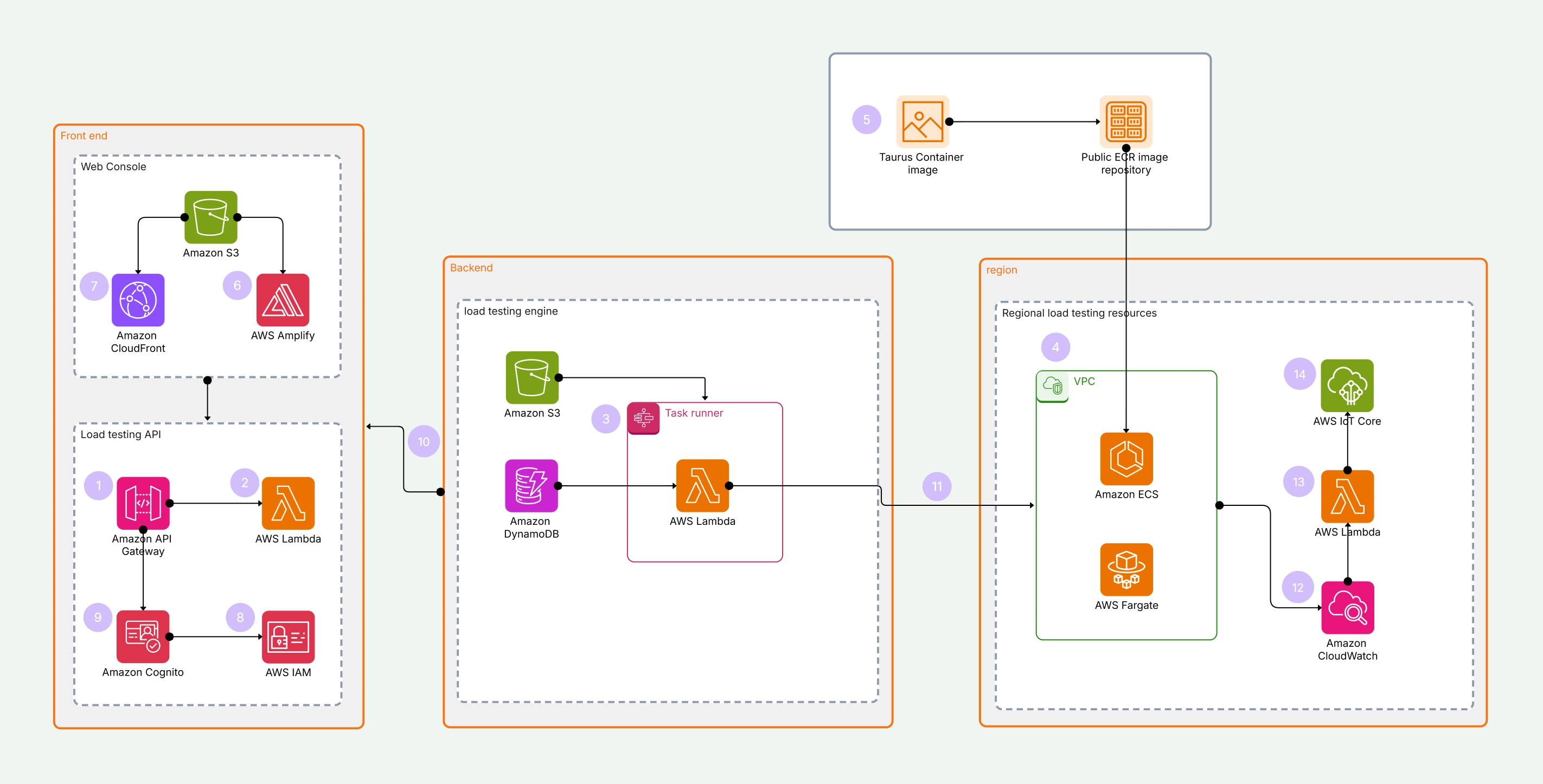
Task: Click the numbered badge 5 near Taurus Container image
Action: 866,120
